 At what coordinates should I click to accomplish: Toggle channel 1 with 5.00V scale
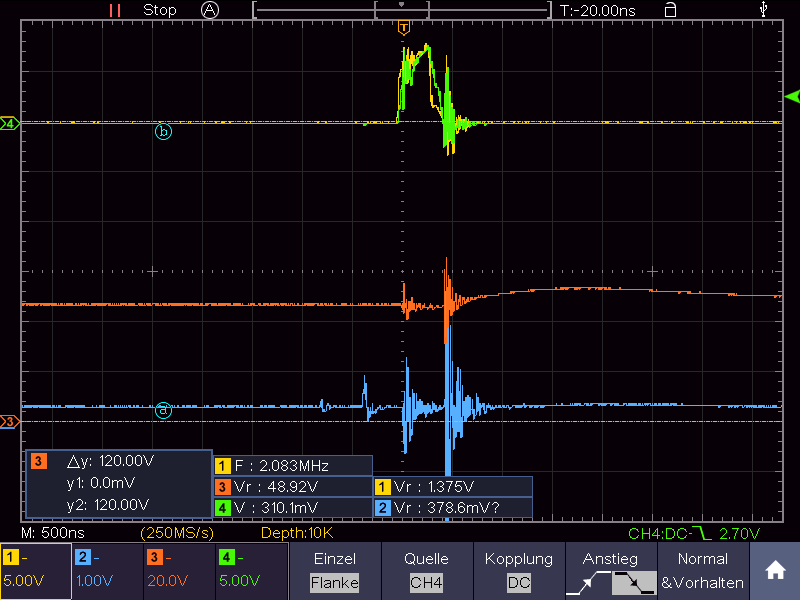[x=36, y=570]
